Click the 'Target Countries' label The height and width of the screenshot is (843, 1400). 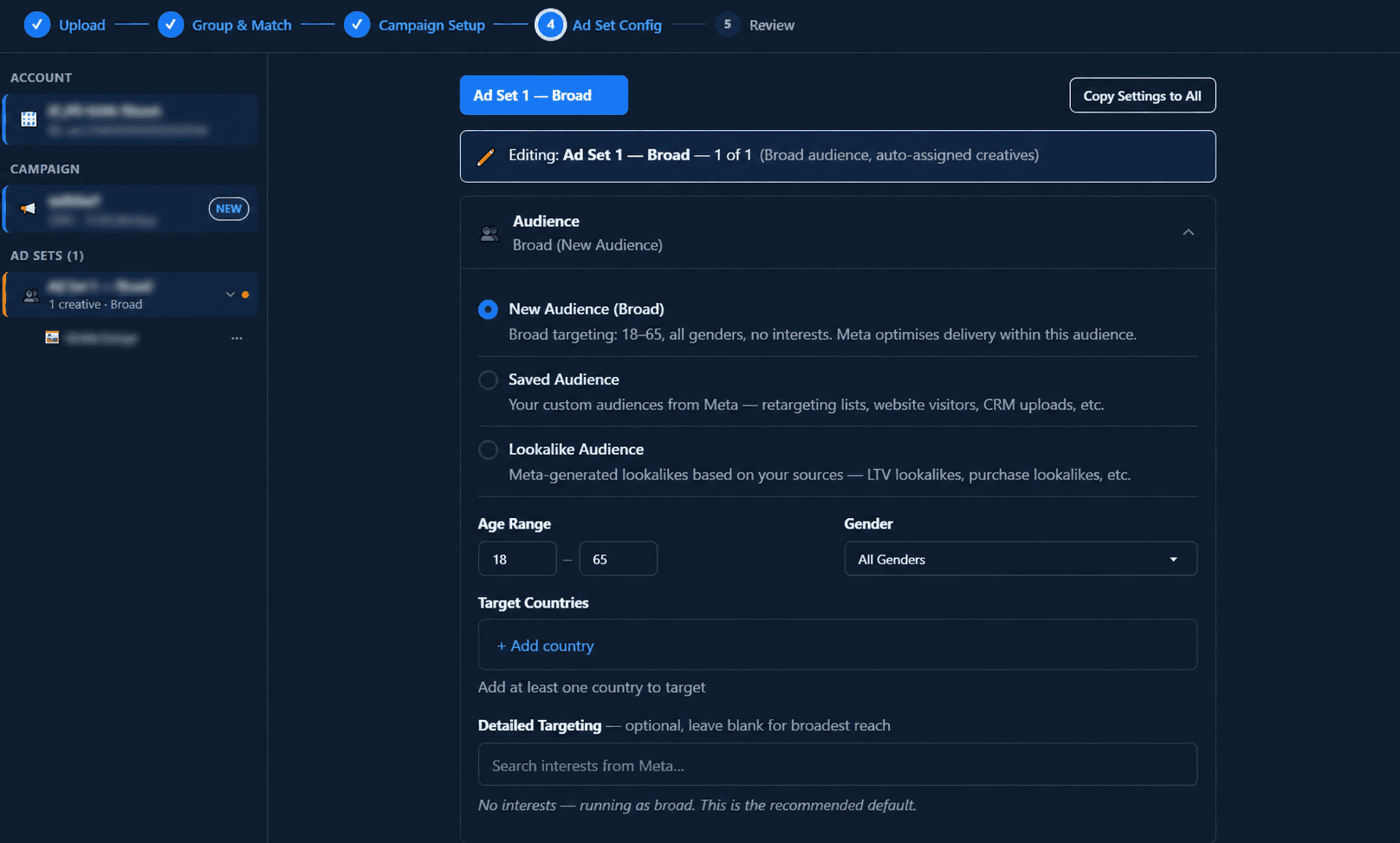pyautogui.click(x=533, y=603)
